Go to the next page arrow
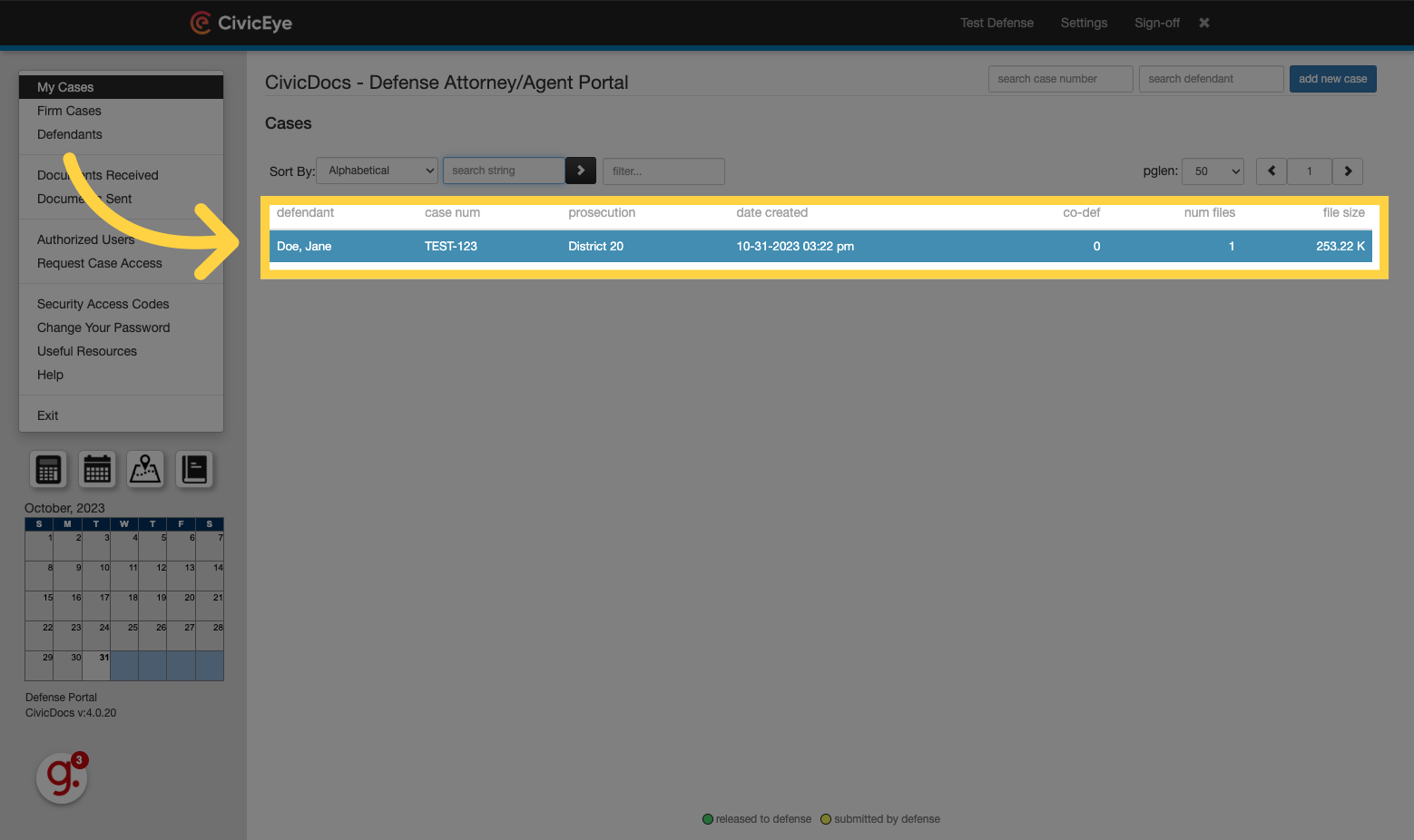Screen dimensions: 1414x840 [x=1348, y=171]
